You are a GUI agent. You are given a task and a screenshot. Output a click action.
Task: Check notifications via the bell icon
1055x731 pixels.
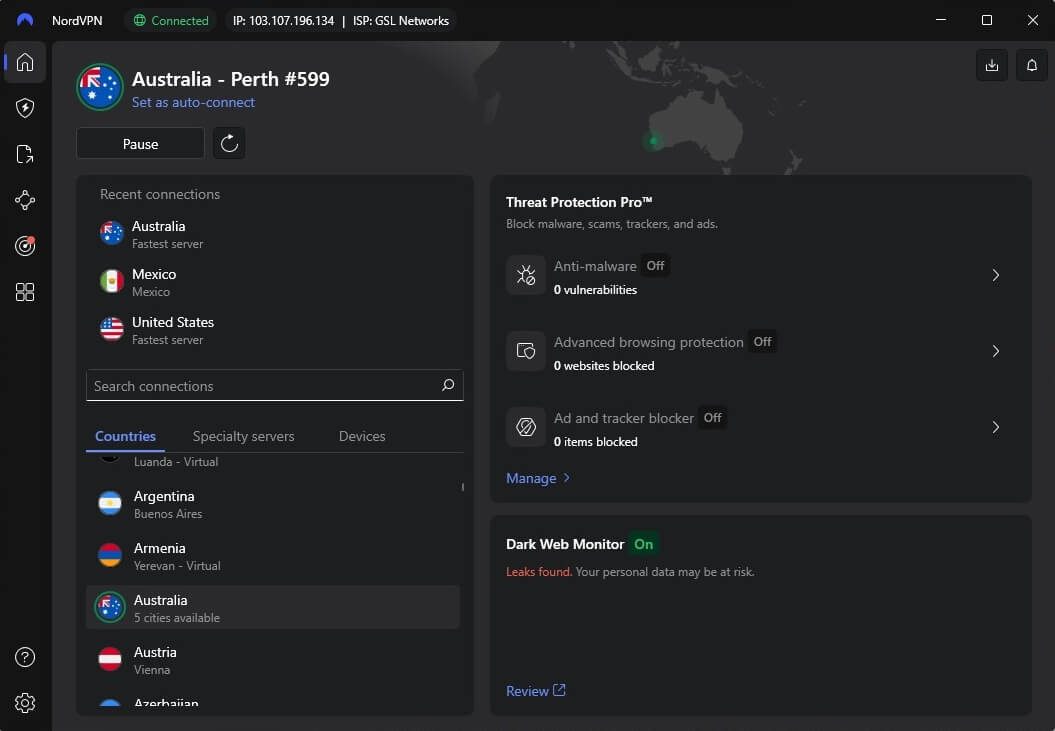point(1031,64)
